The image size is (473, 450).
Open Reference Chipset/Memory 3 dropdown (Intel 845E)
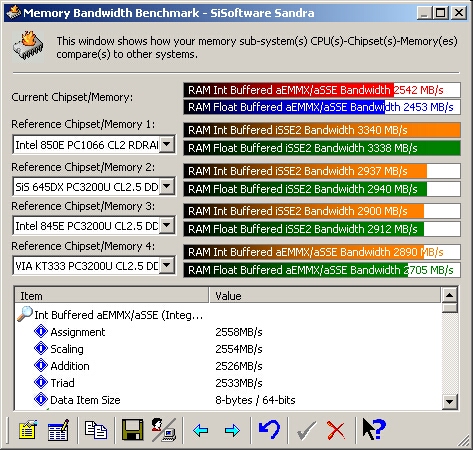point(167,226)
